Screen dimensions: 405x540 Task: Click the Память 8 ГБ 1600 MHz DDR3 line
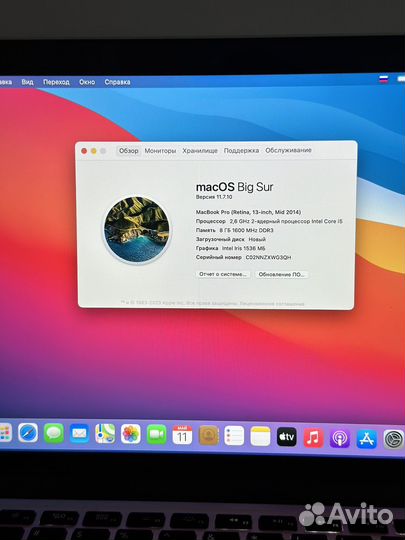tap(235, 230)
